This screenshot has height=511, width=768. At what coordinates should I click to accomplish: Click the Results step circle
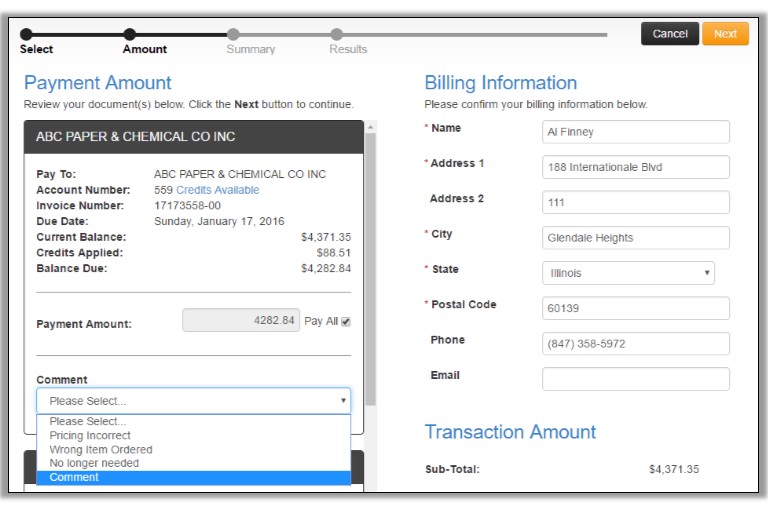[337, 34]
